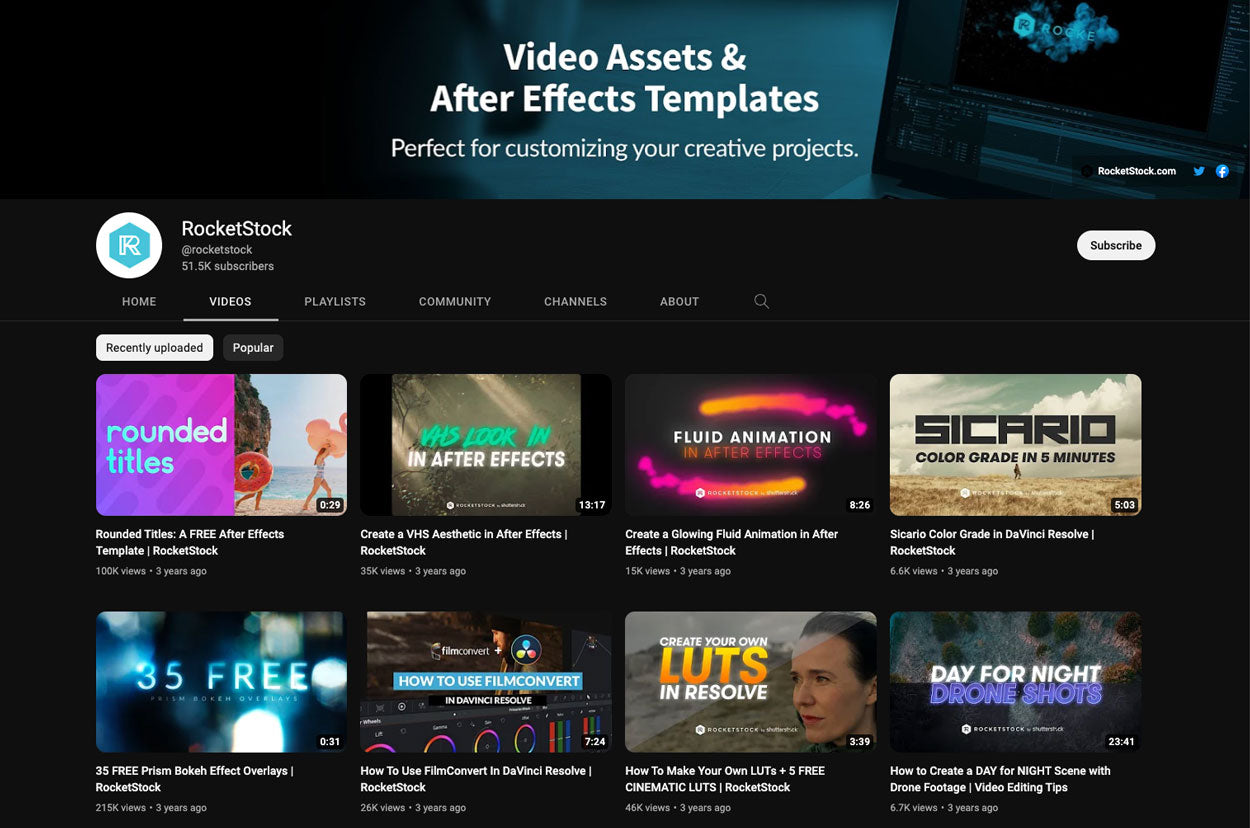This screenshot has height=828, width=1250.
Task: Subscribe to the RocketStock channel
Action: click(1116, 245)
